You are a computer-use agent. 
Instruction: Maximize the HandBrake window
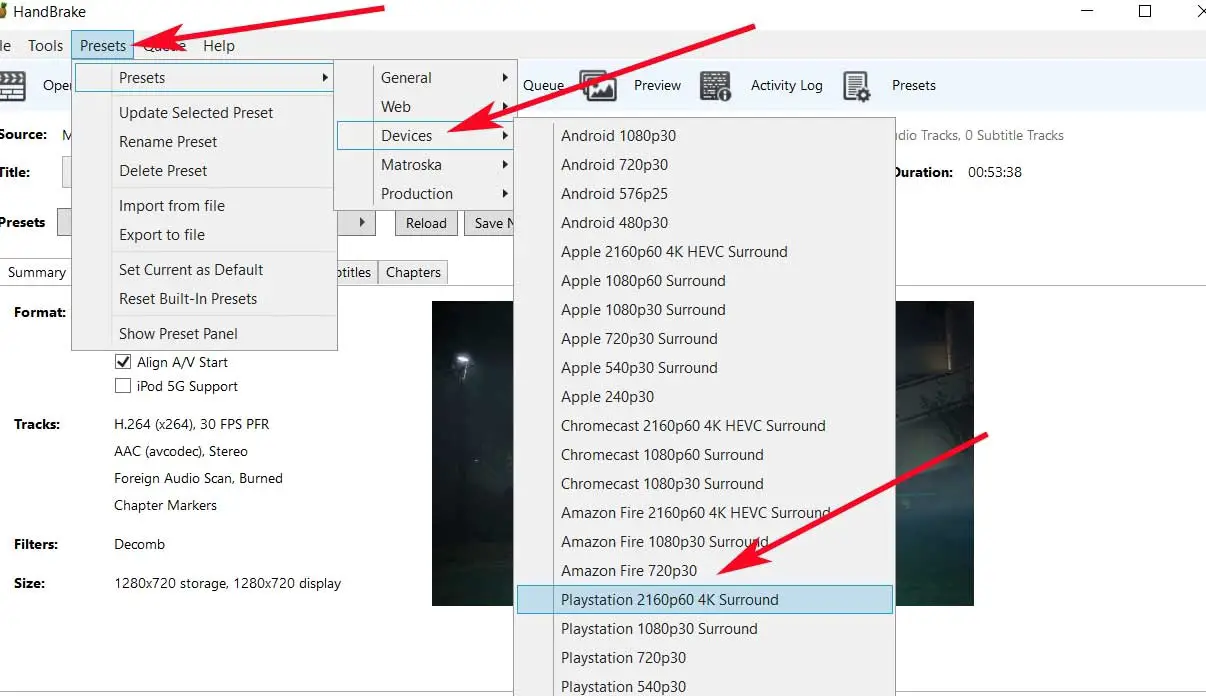pyautogui.click(x=1145, y=12)
